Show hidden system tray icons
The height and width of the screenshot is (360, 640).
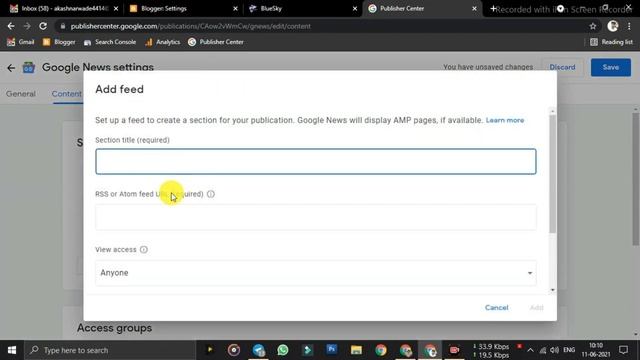point(530,350)
